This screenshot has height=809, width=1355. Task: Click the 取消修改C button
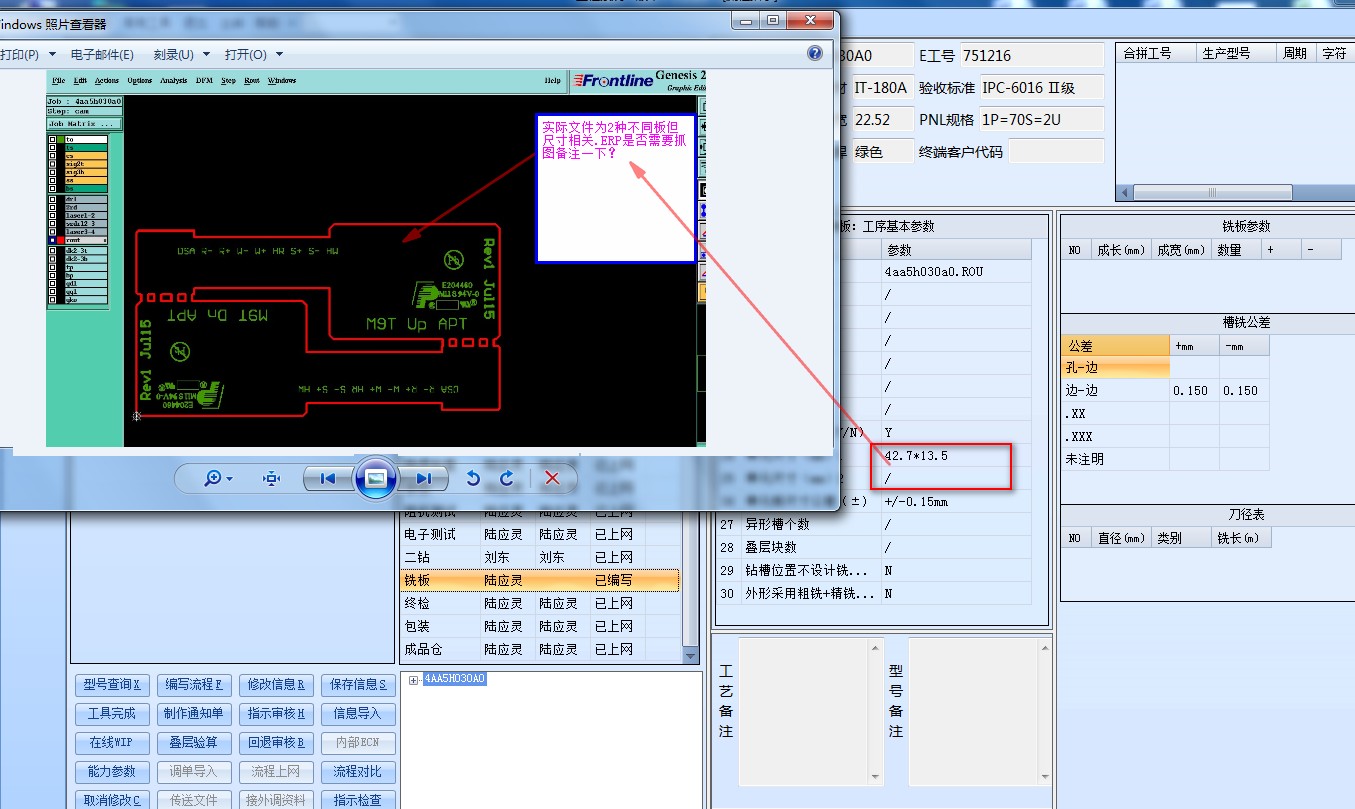[111, 800]
